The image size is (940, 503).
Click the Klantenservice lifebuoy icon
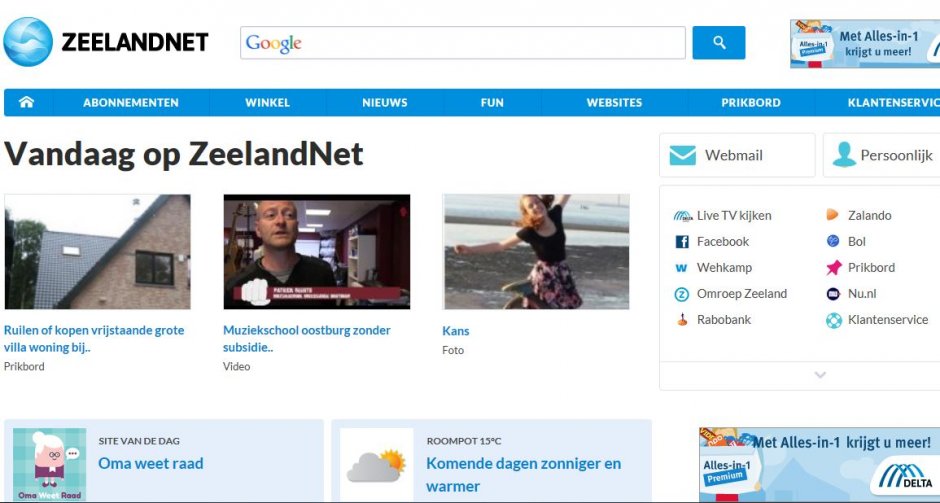pyautogui.click(x=833, y=320)
